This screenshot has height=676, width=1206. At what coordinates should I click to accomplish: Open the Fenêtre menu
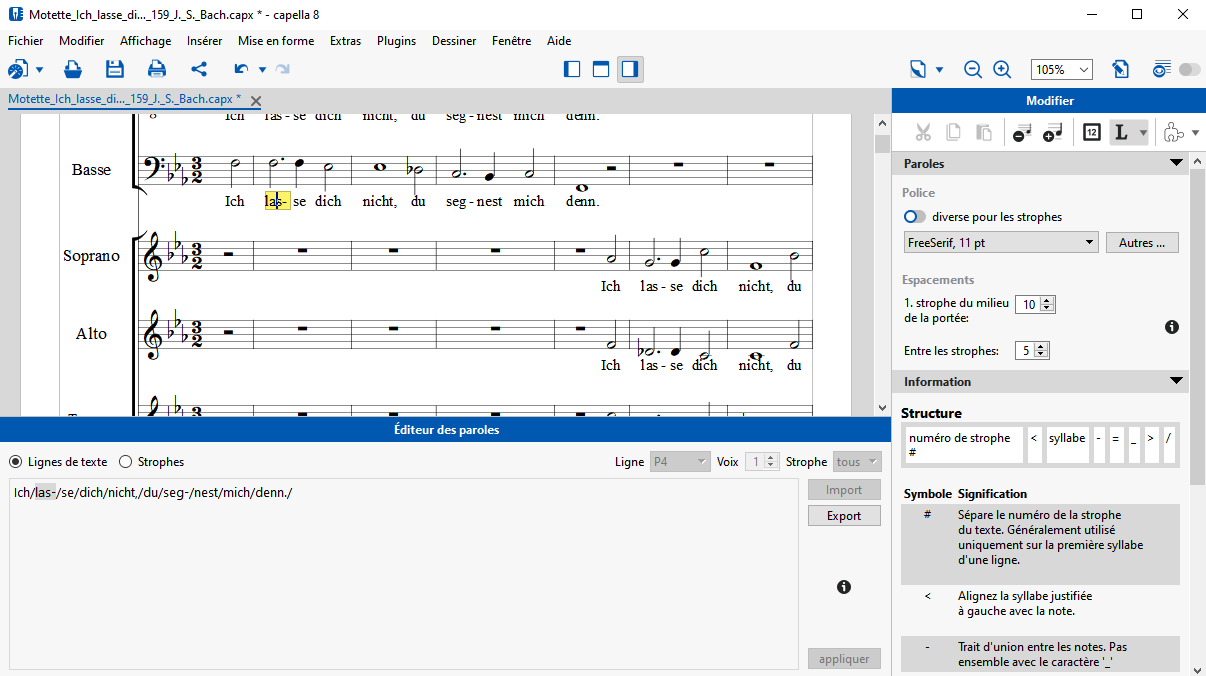[512, 41]
